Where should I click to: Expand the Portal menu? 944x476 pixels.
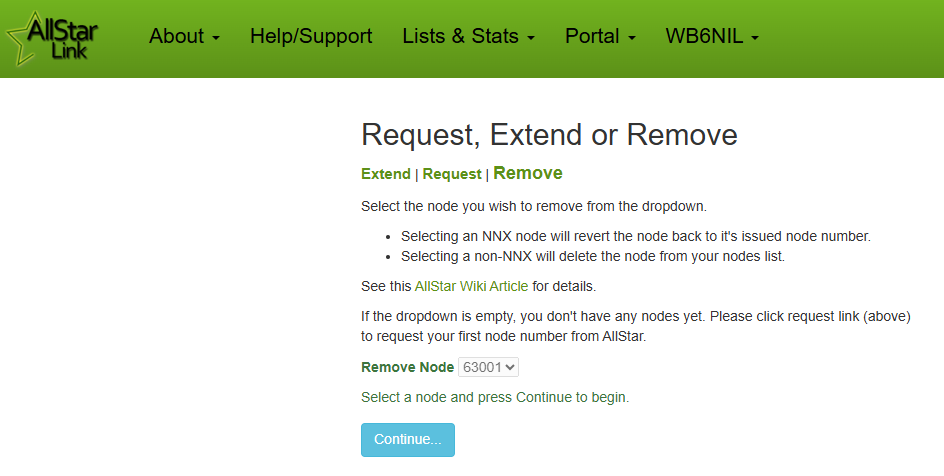pos(600,36)
